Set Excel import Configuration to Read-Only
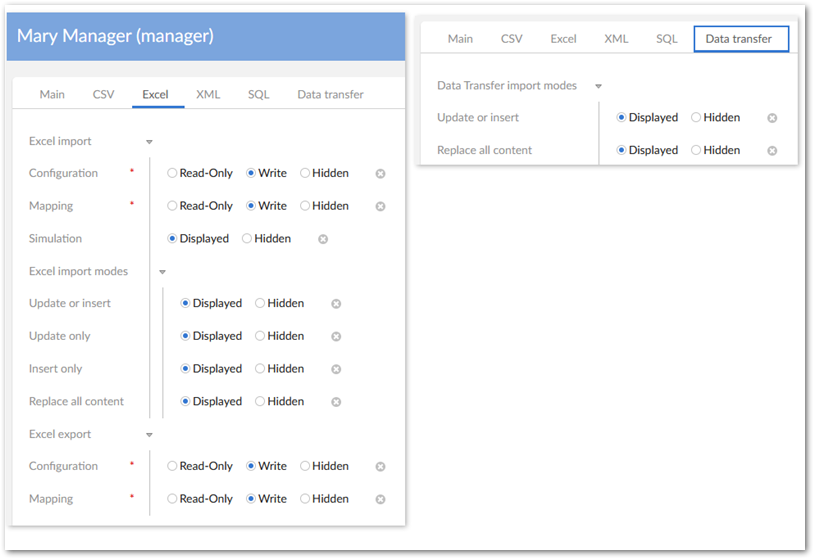 [x=173, y=174]
